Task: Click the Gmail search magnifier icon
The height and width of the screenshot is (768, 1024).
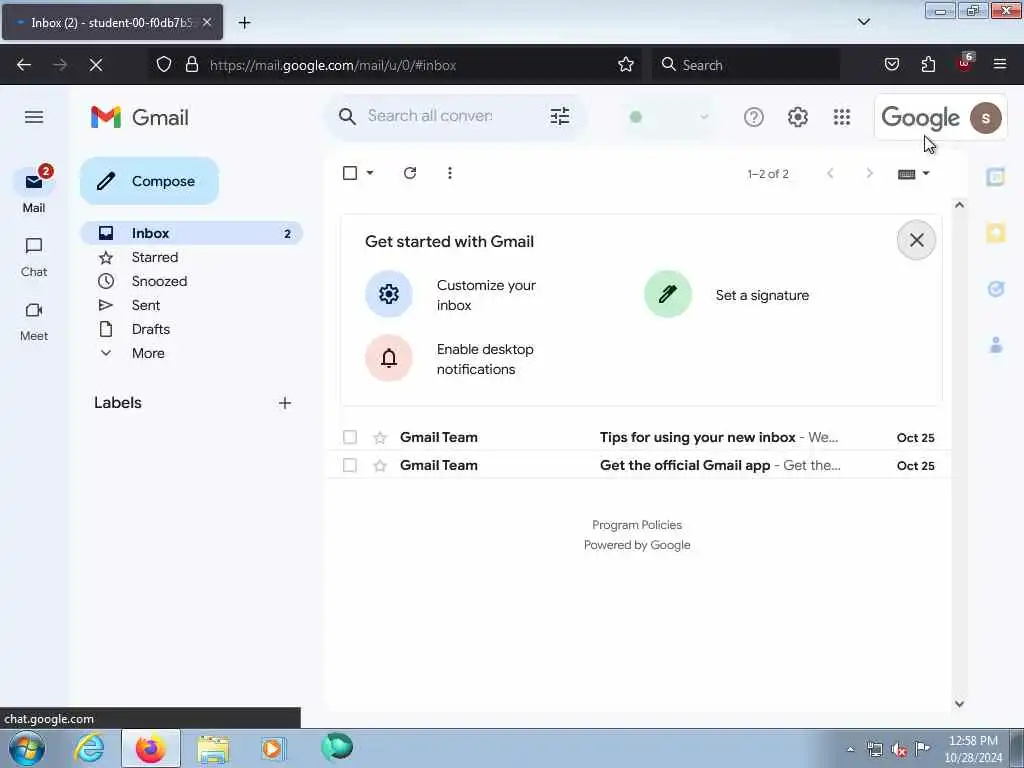Action: tap(347, 117)
